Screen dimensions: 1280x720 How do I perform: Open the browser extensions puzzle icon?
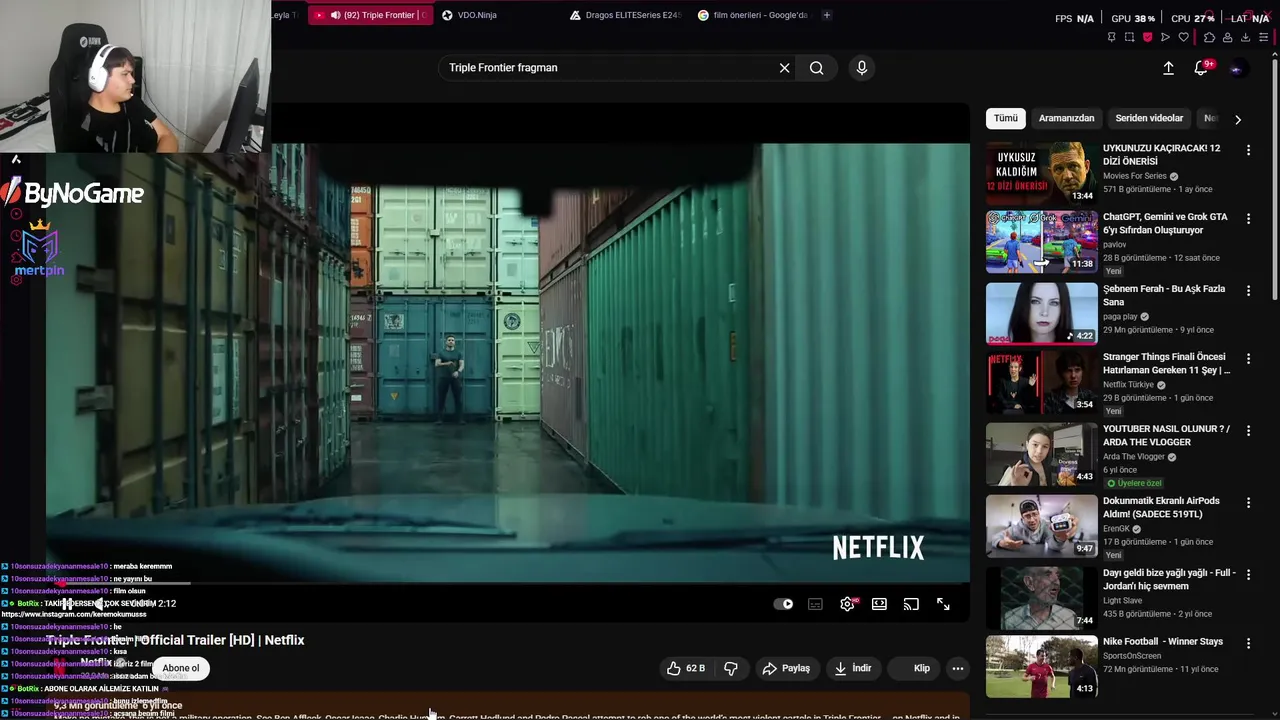pyautogui.click(x=1209, y=37)
